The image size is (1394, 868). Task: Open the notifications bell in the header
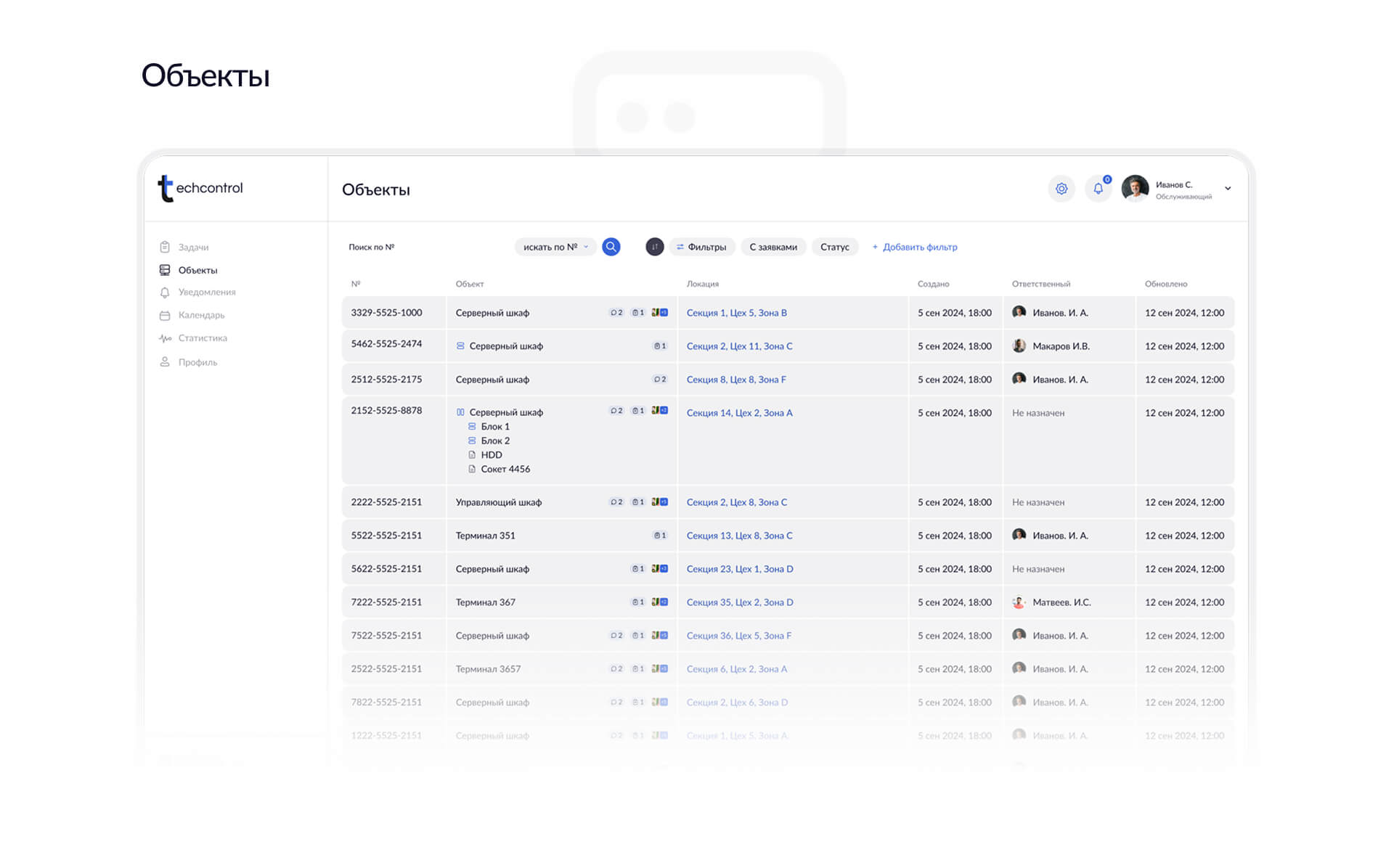(x=1098, y=189)
